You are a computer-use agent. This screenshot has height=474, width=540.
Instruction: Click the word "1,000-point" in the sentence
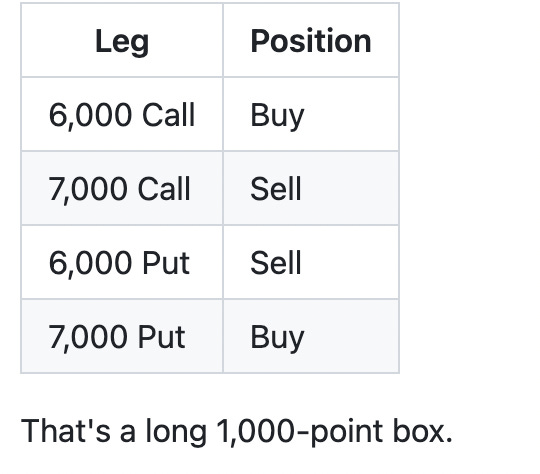click(299, 431)
